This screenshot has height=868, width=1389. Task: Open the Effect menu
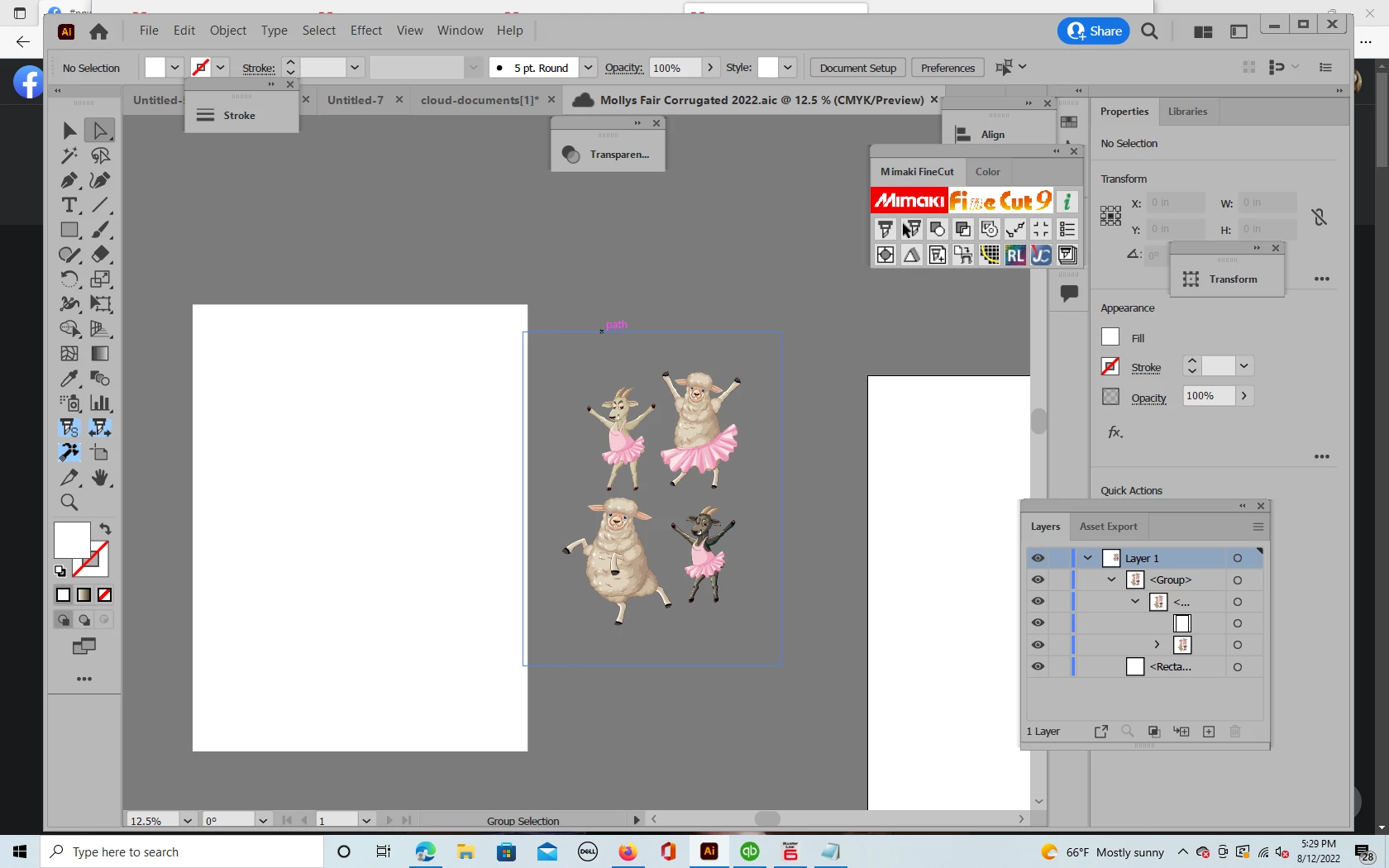click(x=366, y=31)
